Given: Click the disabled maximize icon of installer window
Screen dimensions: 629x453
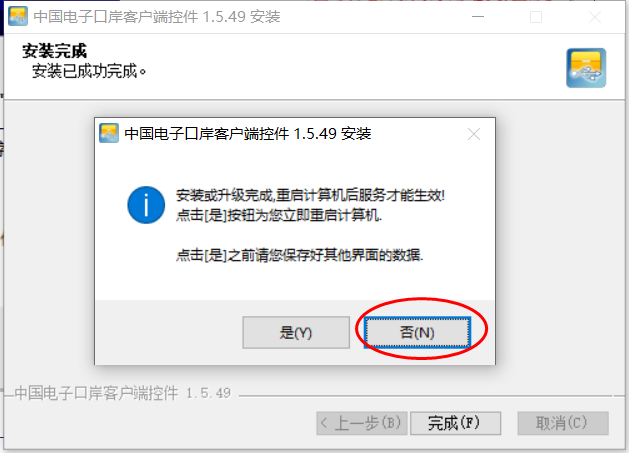Looking at the screenshot, I should (536, 17).
